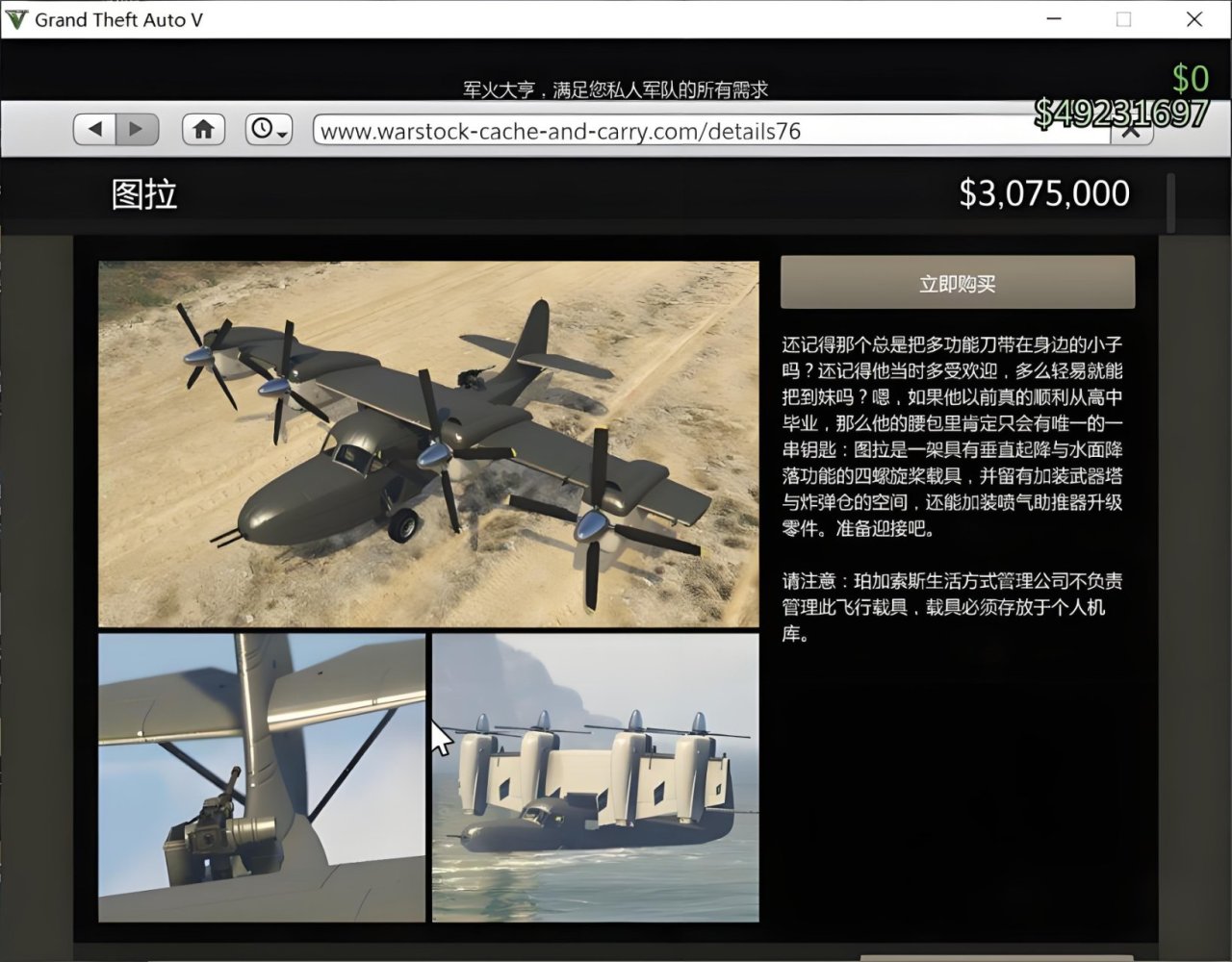Image resolution: width=1232 pixels, height=962 pixels.
Task: Maximize the Grand Theft Auto V window
Action: [x=1123, y=19]
